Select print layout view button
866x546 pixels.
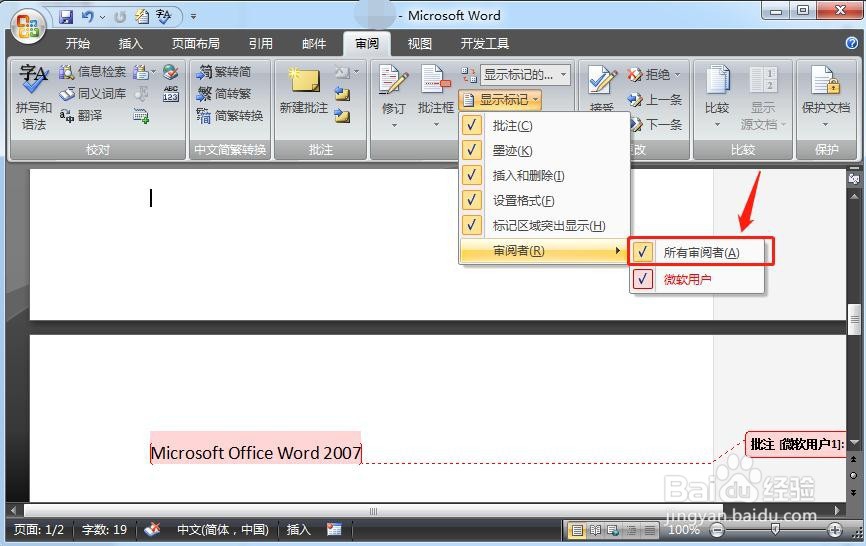(x=577, y=531)
